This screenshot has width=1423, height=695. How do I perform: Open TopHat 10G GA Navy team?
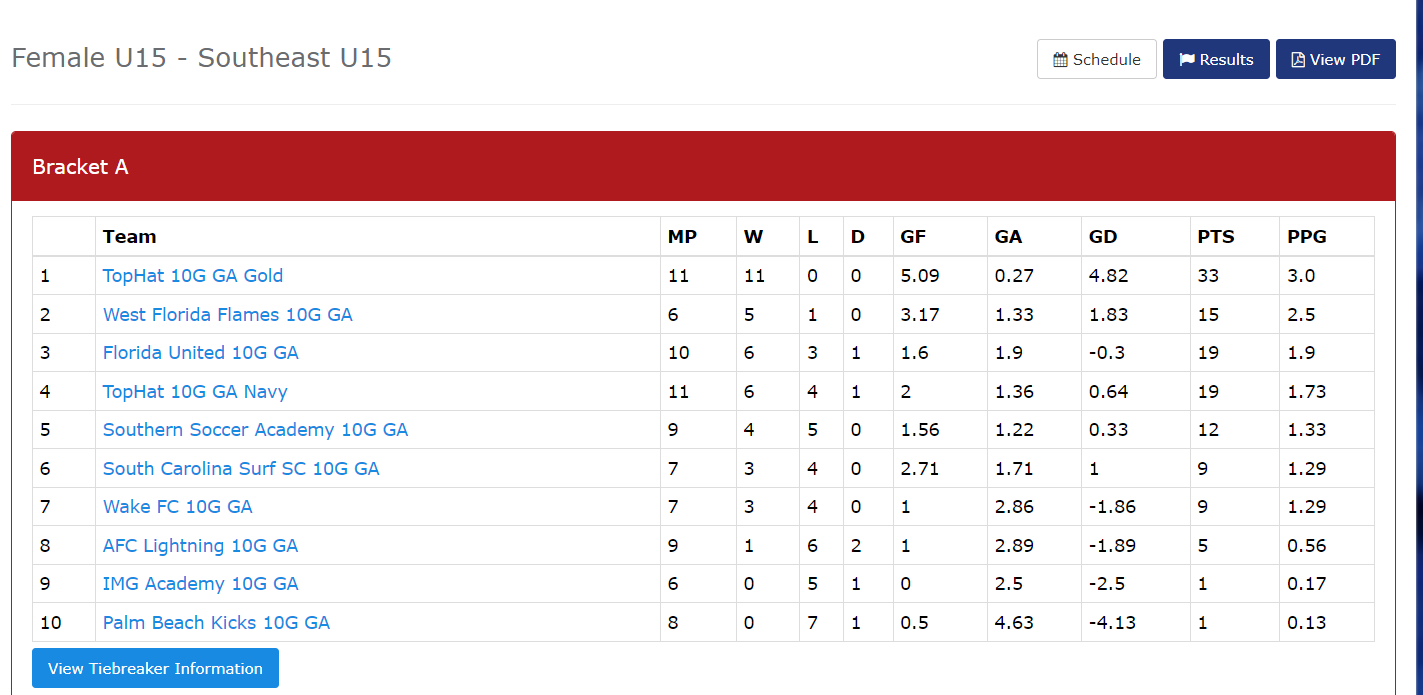tap(195, 392)
